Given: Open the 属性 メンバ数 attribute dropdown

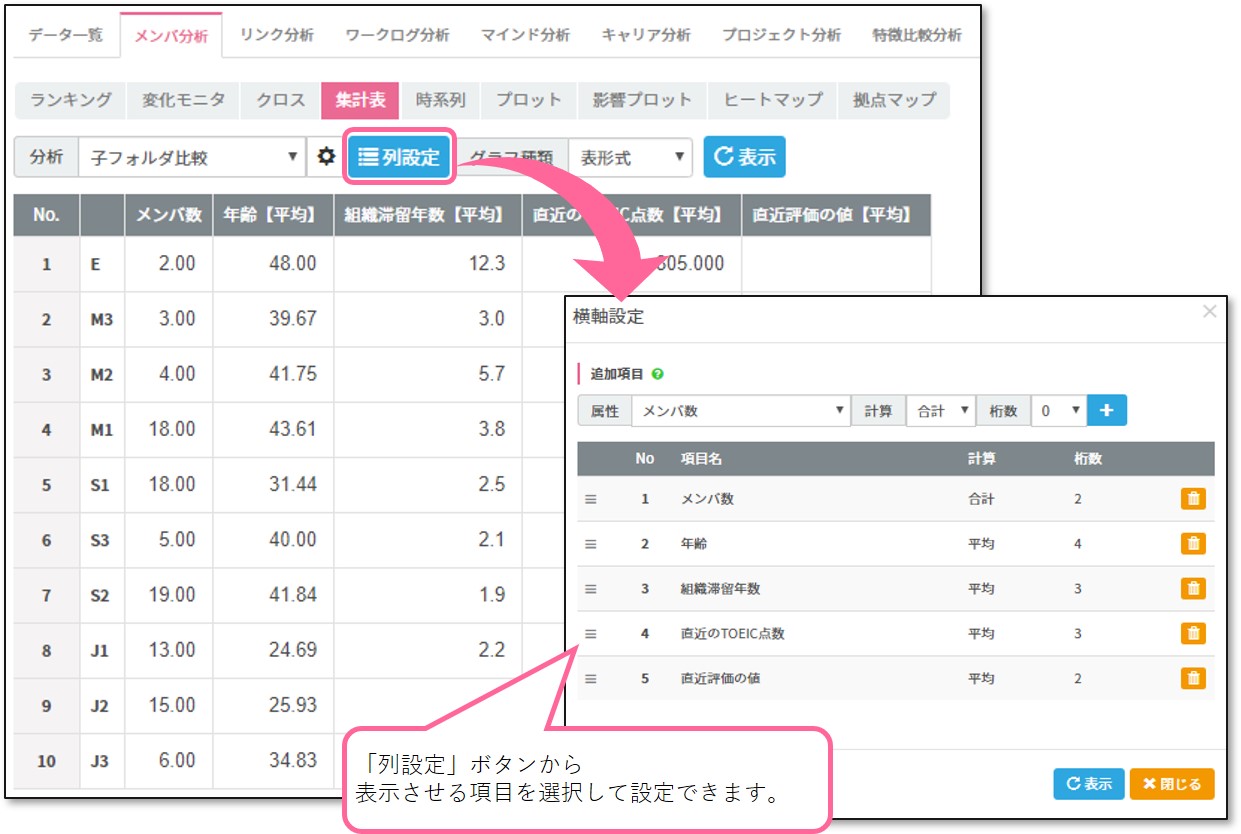Looking at the screenshot, I should coord(741,411).
